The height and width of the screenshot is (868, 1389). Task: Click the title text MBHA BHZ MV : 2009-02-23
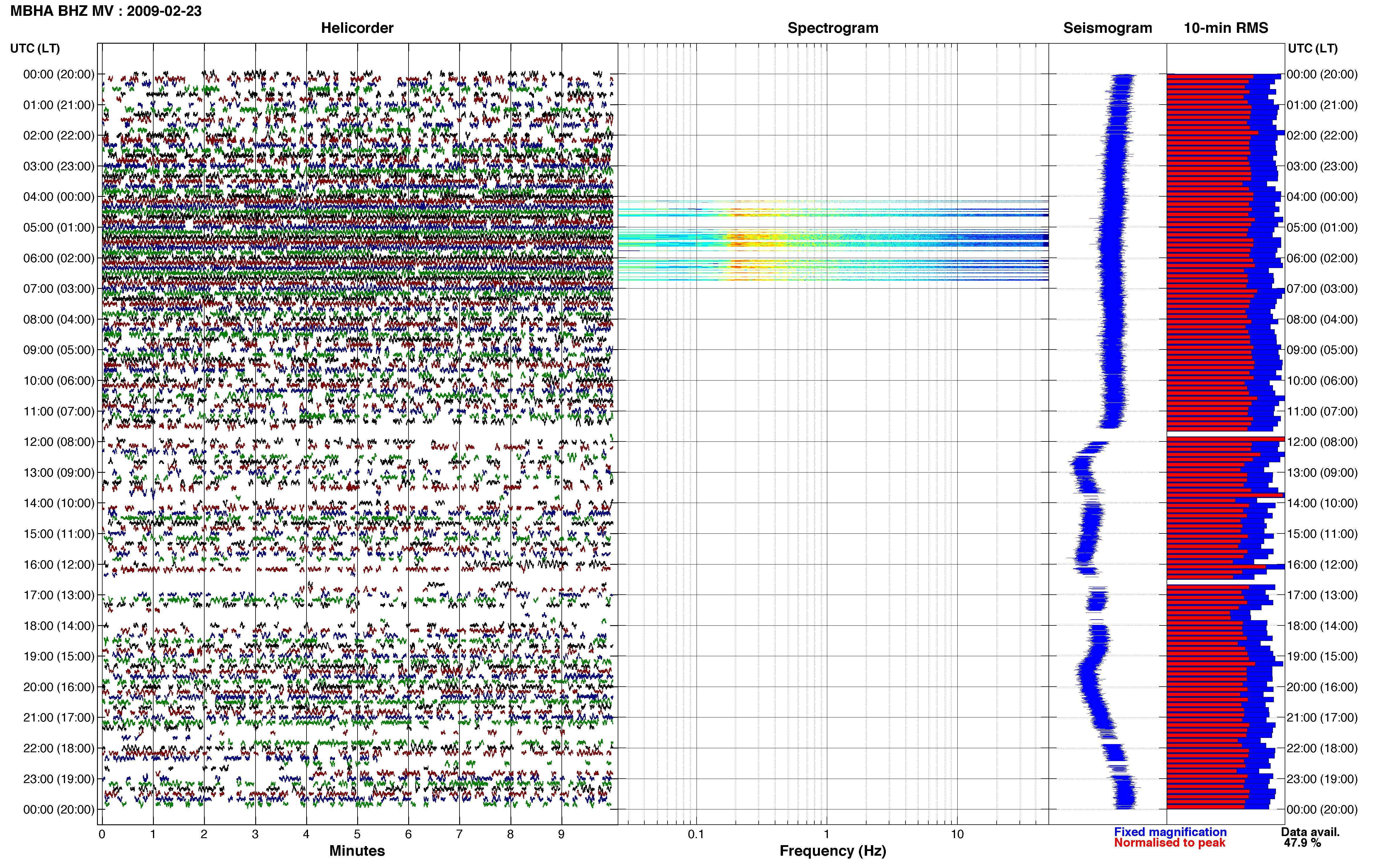click(x=106, y=11)
